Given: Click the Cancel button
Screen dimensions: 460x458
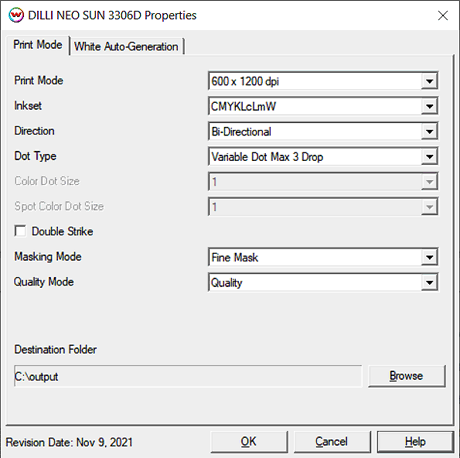Looking at the screenshot, I should 332,442.
